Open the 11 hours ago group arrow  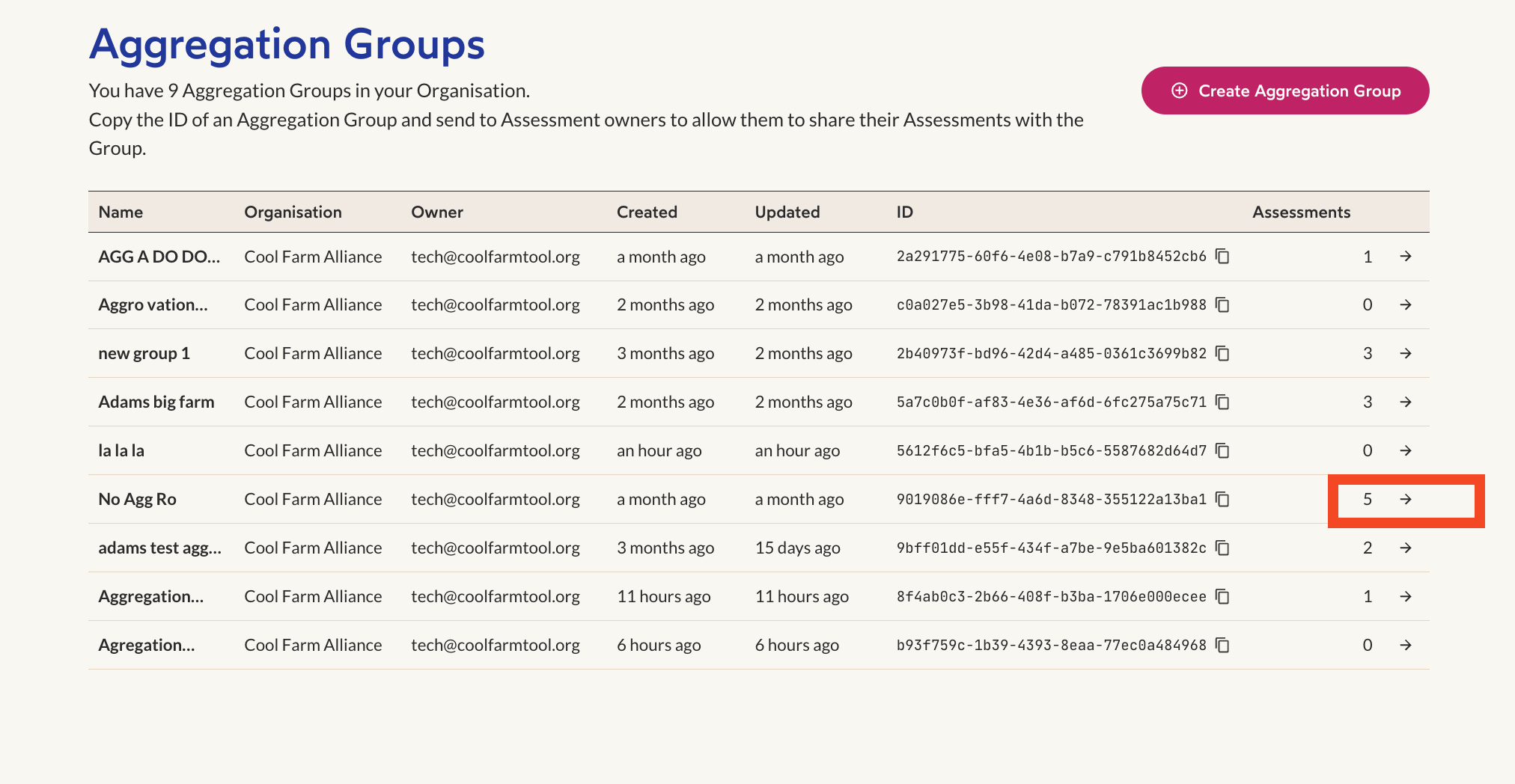(x=1406, y=596)
